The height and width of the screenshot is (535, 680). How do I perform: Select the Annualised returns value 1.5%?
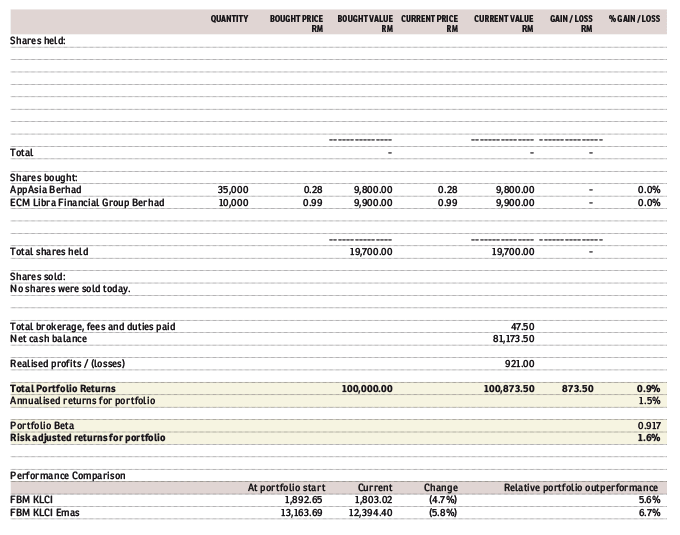649,400
